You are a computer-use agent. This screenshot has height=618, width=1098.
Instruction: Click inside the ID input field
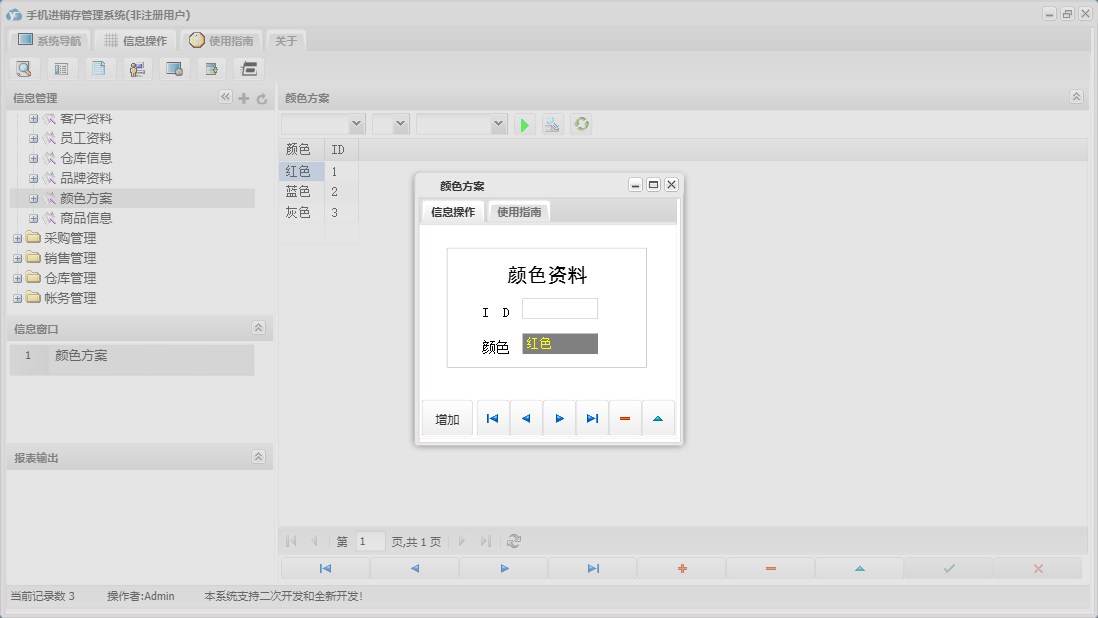click(560, 308)
